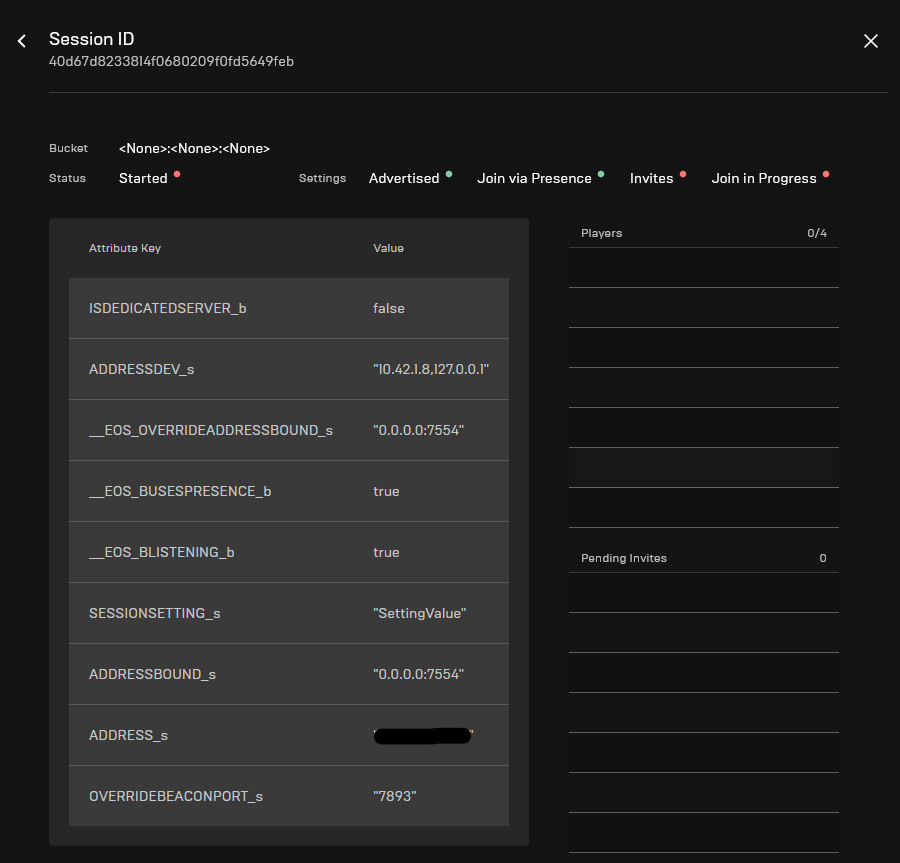Viewport: 900px width, 863px height.
Task: Click the red dot beside Started status
Action: 176,172
